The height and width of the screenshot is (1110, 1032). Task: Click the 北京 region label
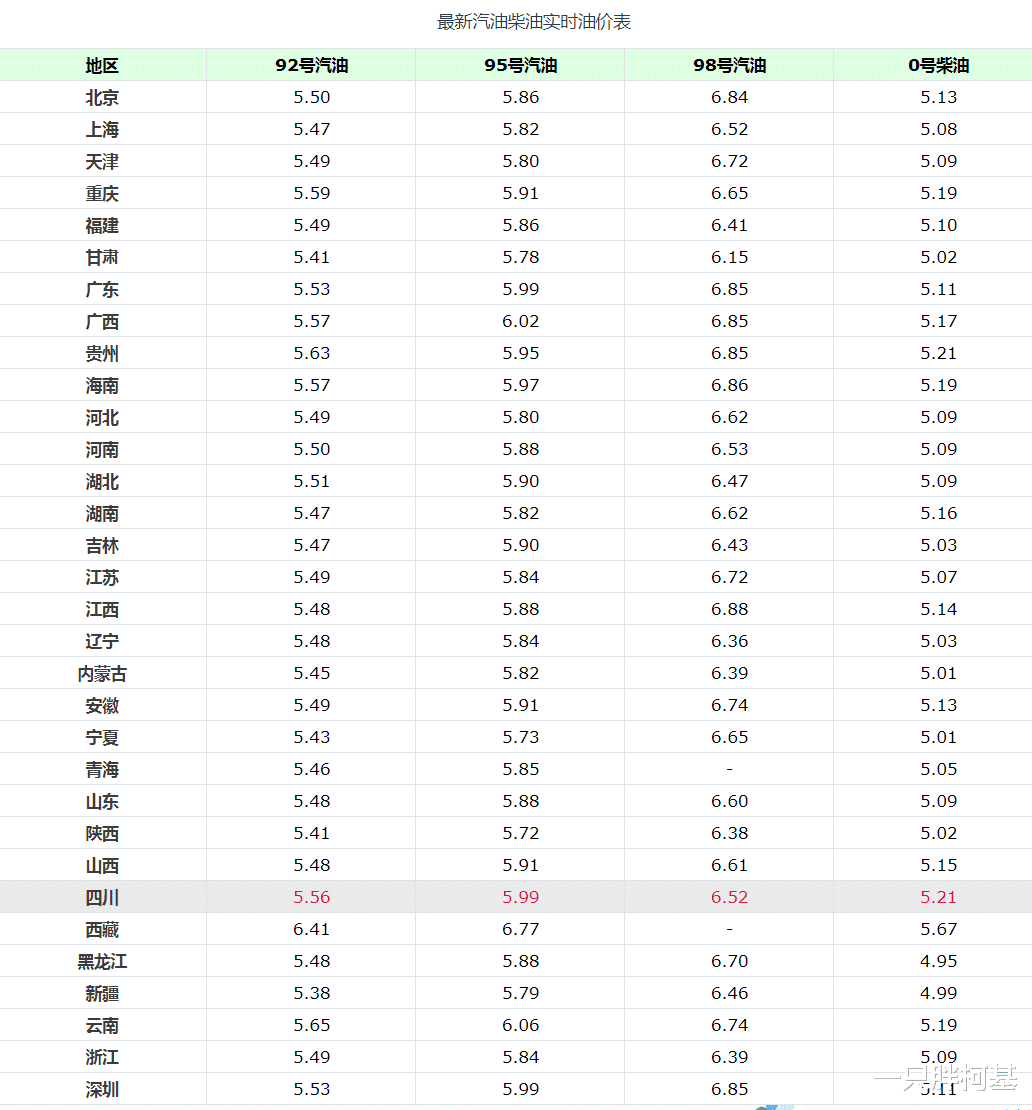pyautogui.click(x=101, y=97)
